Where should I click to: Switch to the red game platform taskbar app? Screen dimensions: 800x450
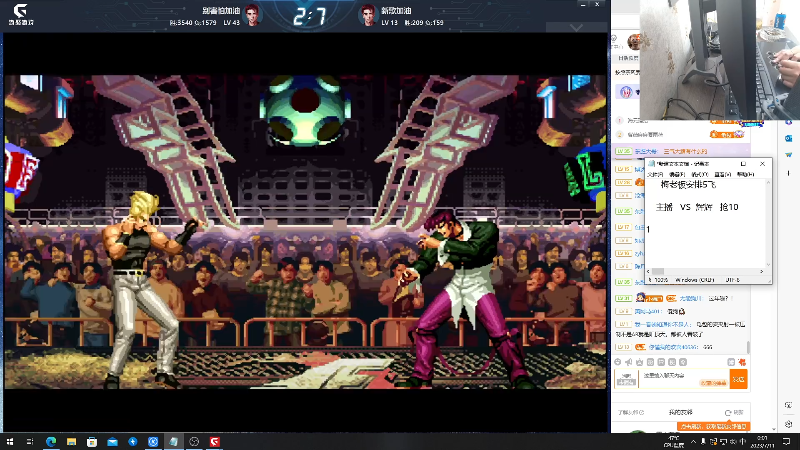[215, 441]
